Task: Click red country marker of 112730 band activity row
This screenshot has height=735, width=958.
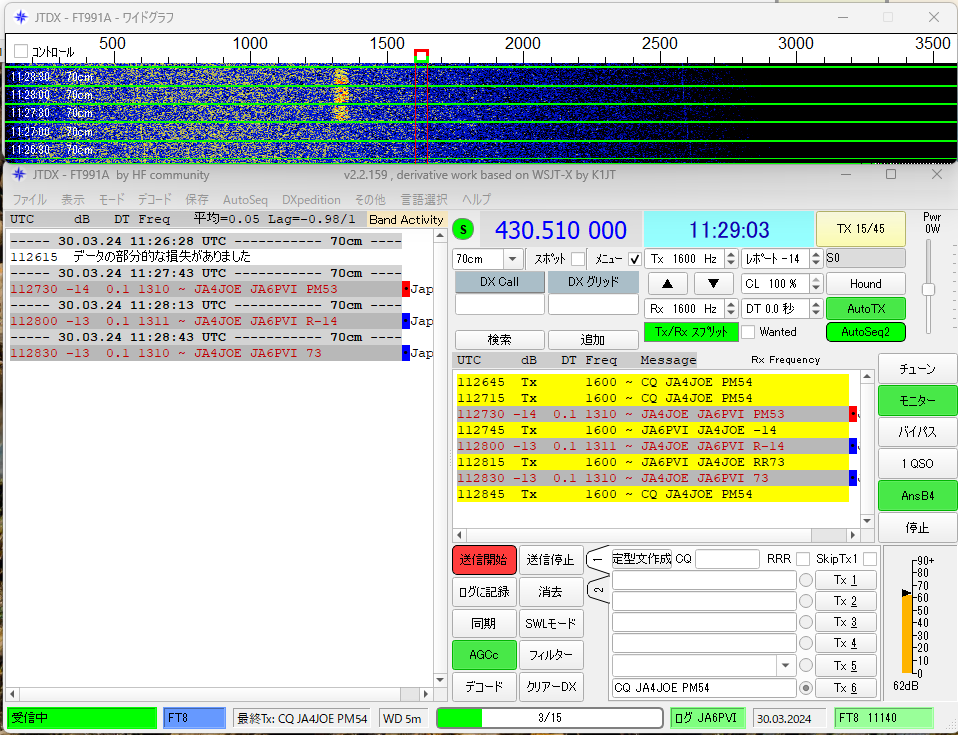Action: [x=406, y=289]
